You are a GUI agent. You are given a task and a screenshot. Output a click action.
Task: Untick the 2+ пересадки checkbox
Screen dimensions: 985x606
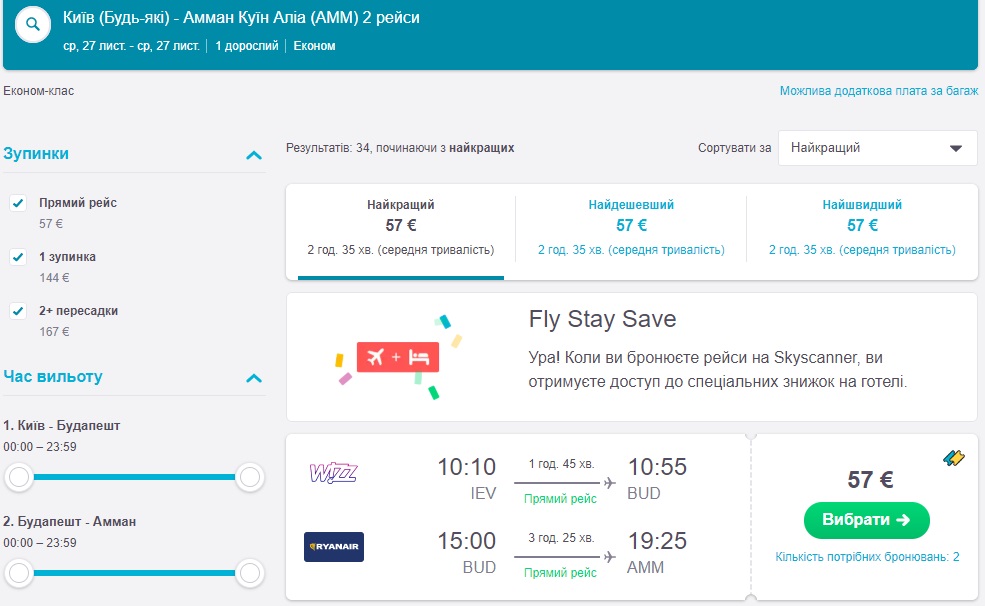coord(18,311)
